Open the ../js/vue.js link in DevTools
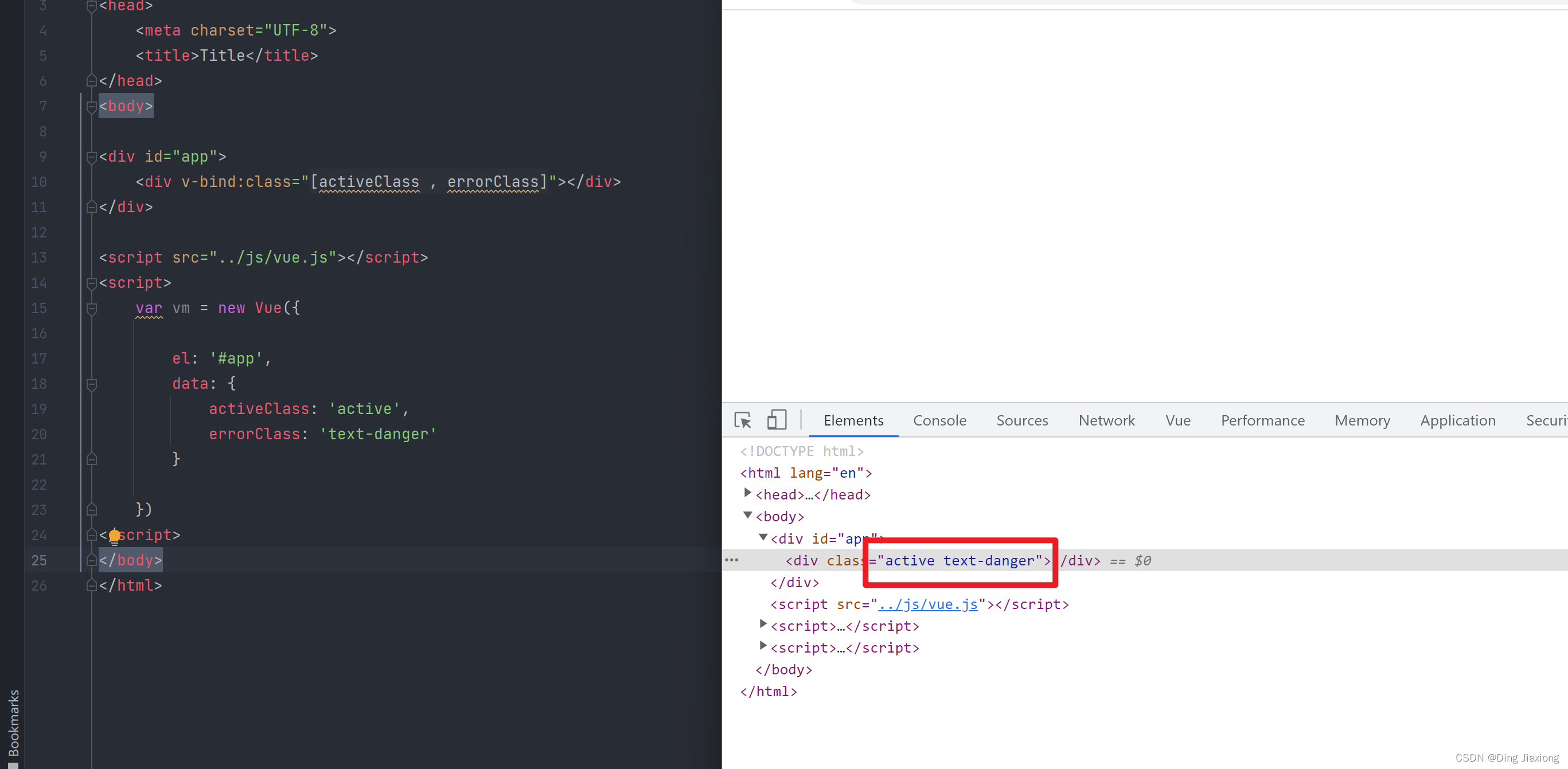1568x769 pixels. click(927, 604)
